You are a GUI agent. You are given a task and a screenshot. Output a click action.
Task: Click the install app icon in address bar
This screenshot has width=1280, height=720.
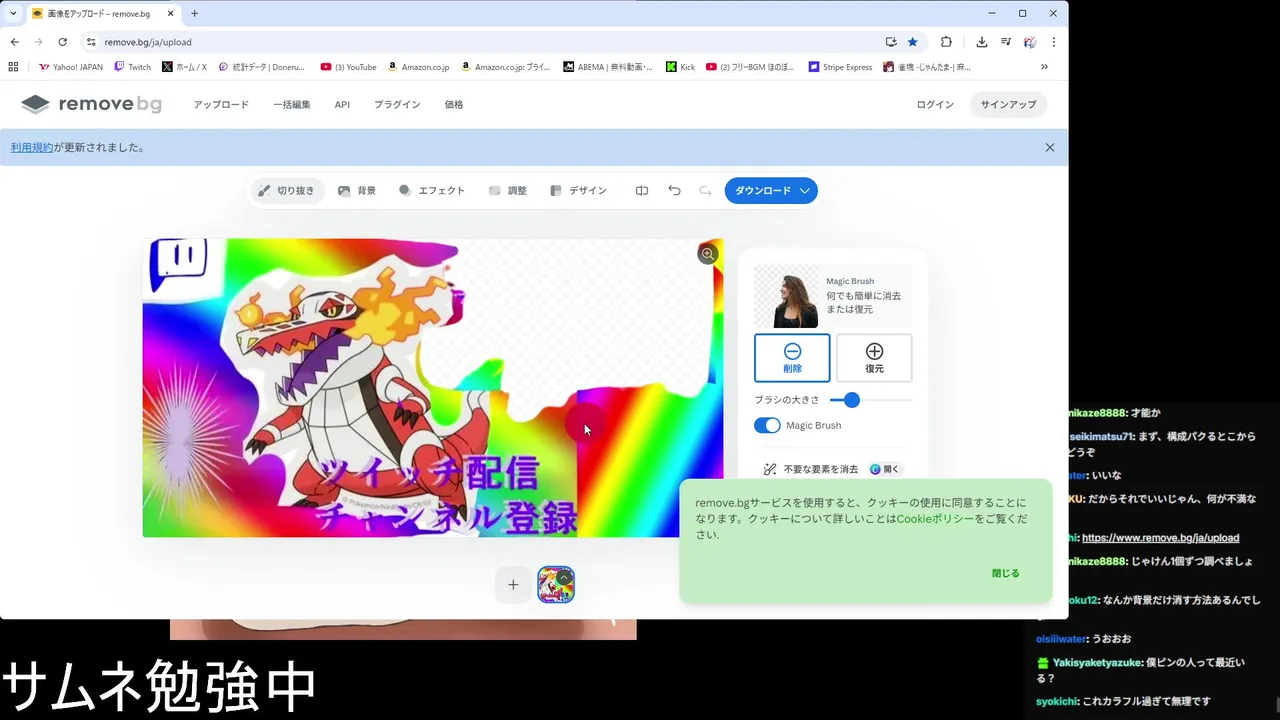[891, 42]
